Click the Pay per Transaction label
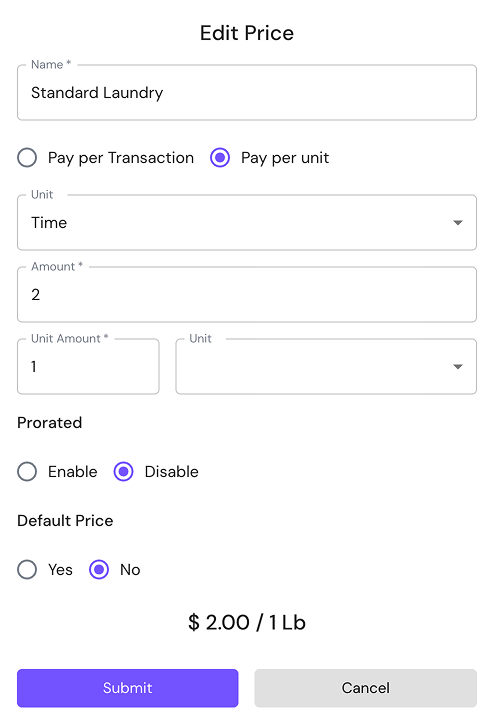The height and width of the screenshot is (727, 494). tap(121, 158)
